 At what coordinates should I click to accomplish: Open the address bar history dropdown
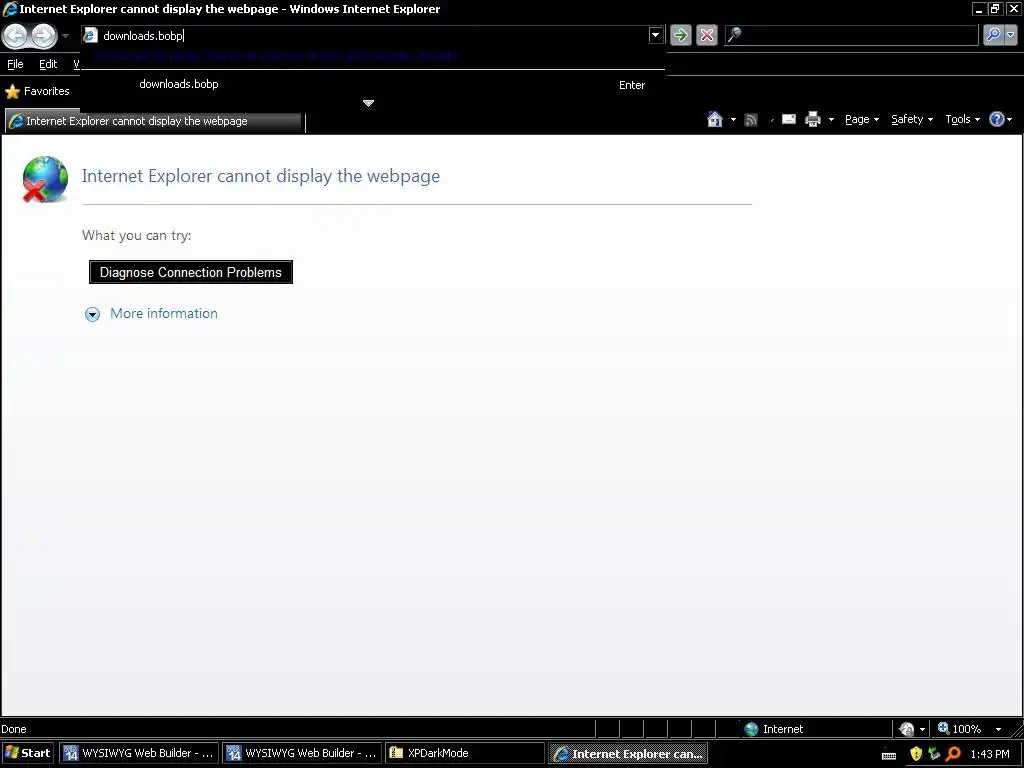tap(656, 35)
